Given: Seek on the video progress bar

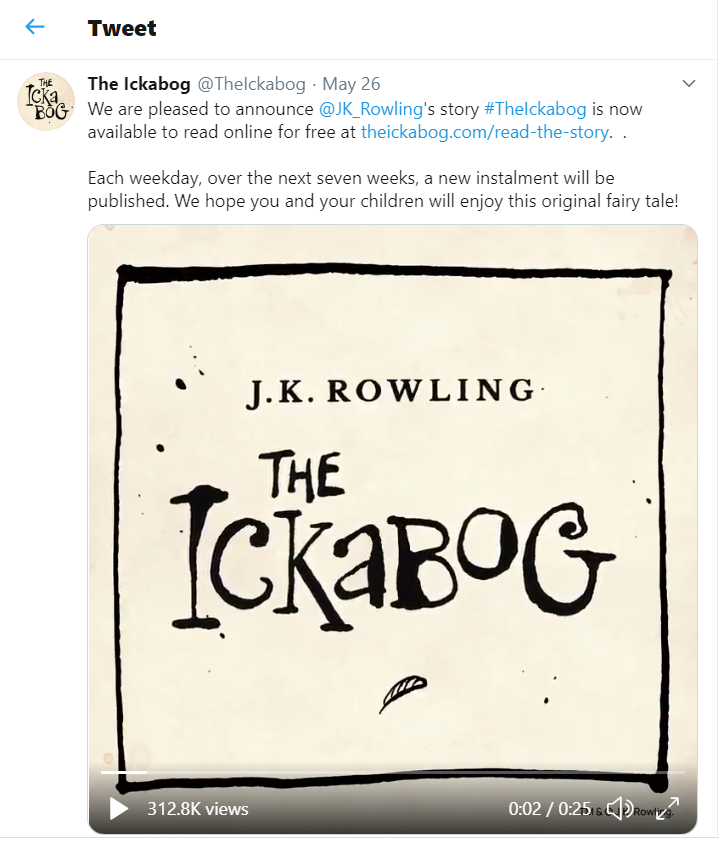Looking at the screenshot, I should [392, 772].
